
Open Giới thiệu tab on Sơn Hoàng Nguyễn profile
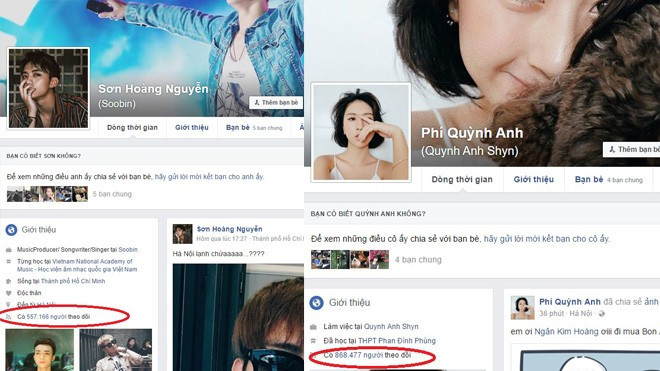192,128
